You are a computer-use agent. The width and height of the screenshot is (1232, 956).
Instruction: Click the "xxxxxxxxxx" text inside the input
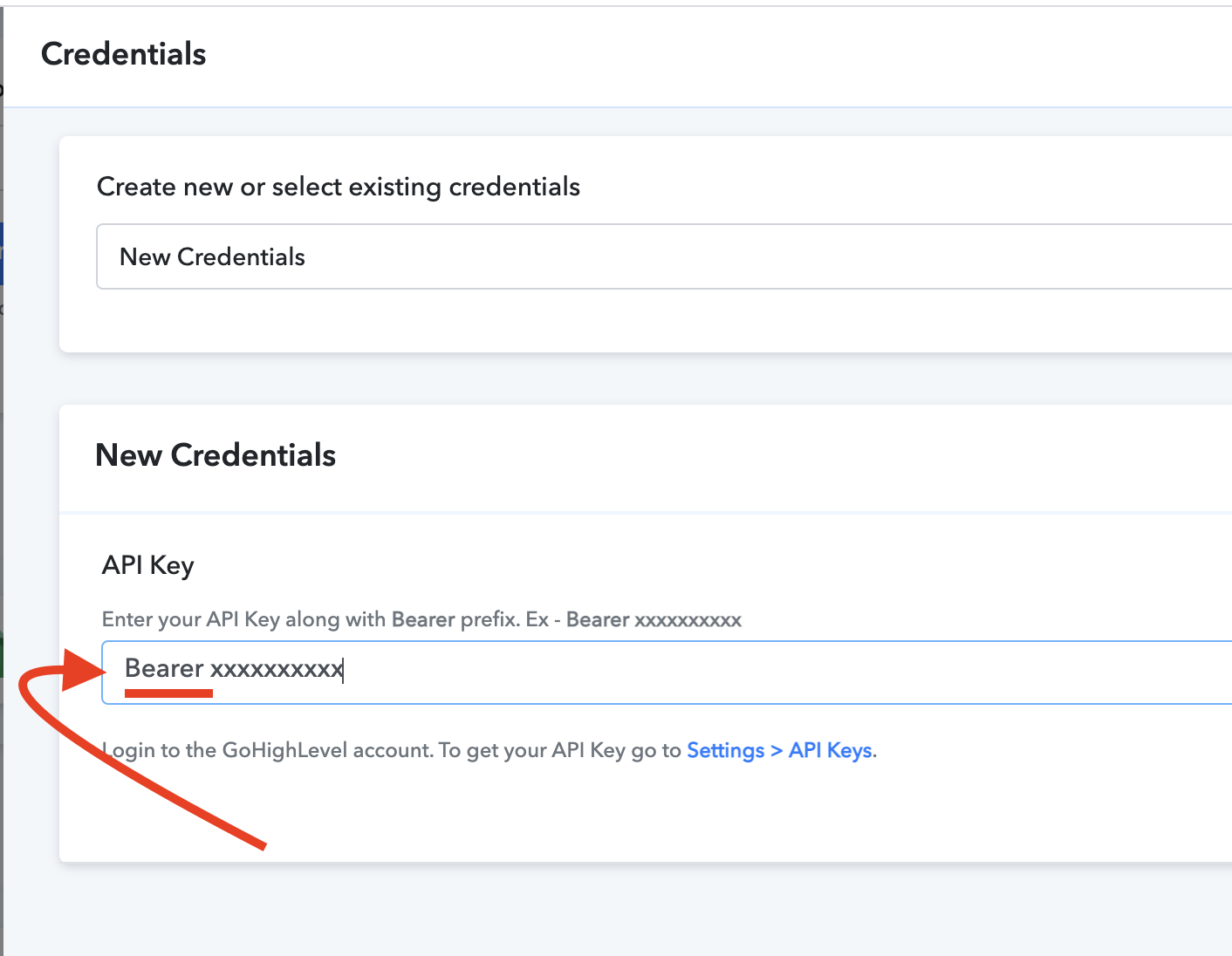tap(277, 669)
